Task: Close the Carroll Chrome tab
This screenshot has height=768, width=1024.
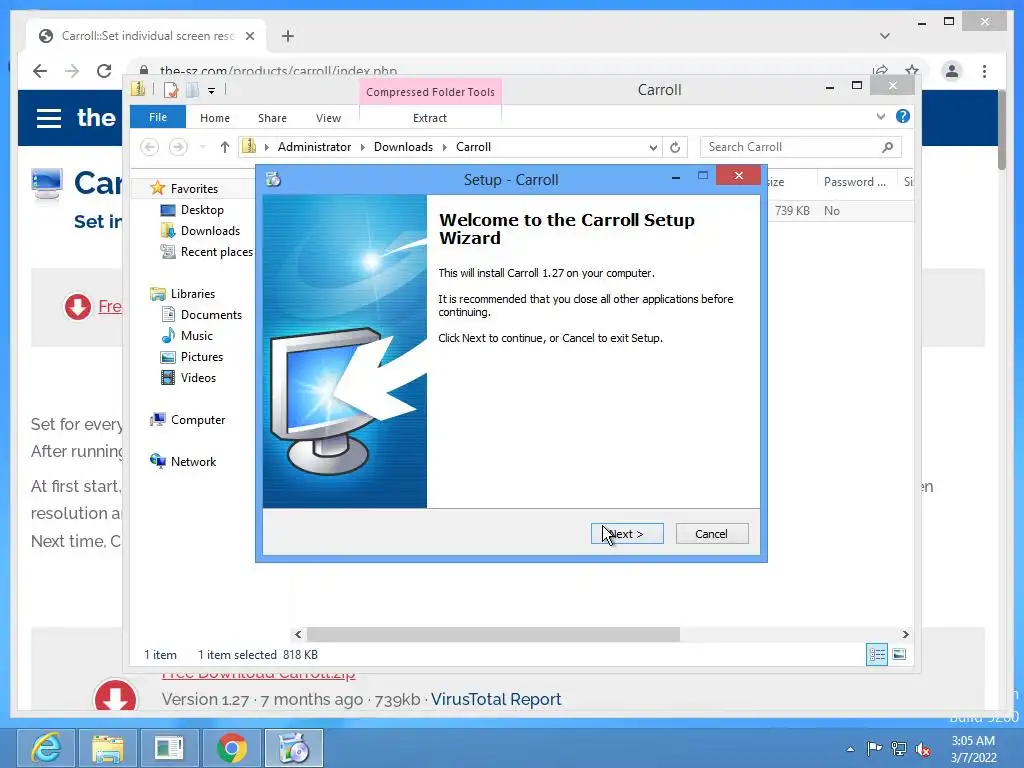Action: pos(249,36)
